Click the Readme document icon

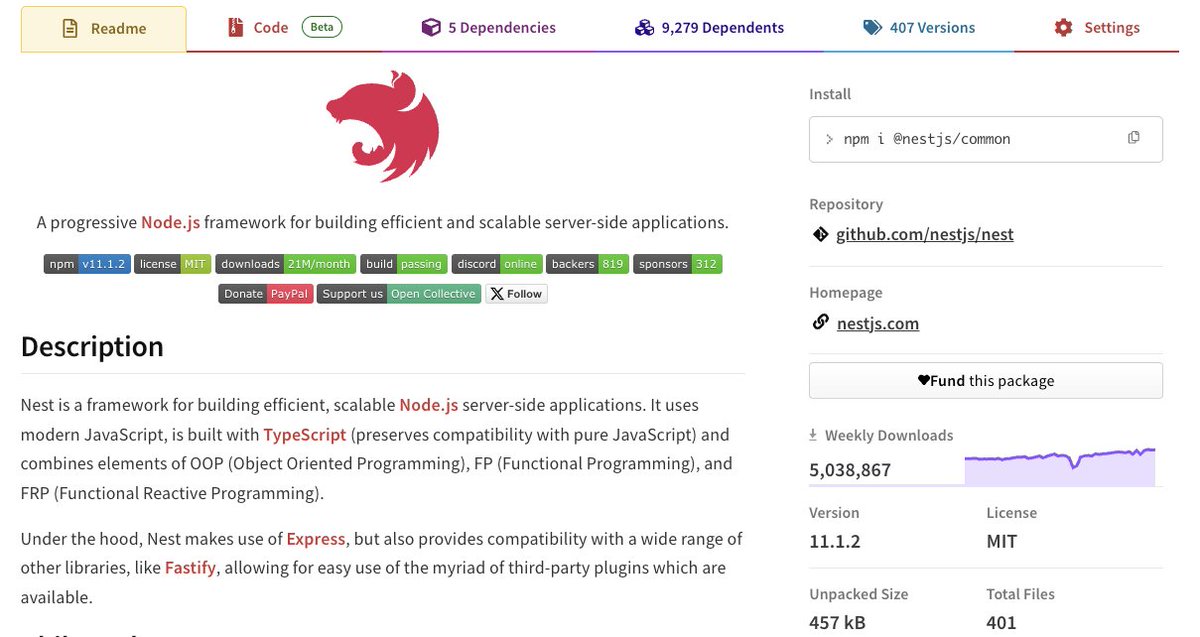pyautogui.click(x=69, y=28)
